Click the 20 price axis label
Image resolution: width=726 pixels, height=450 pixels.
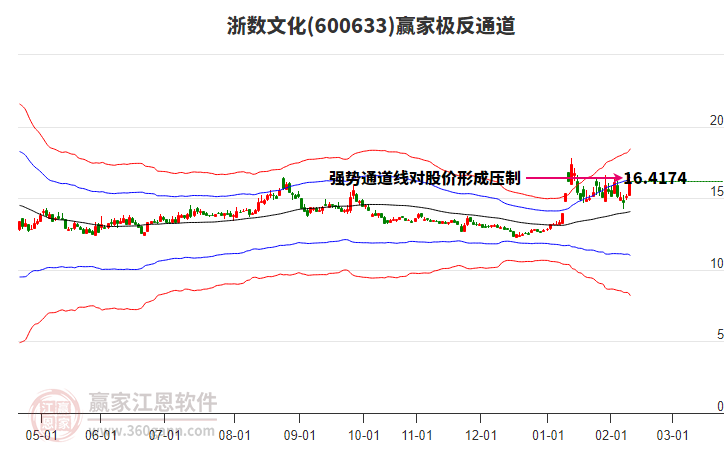pos(716,120)
